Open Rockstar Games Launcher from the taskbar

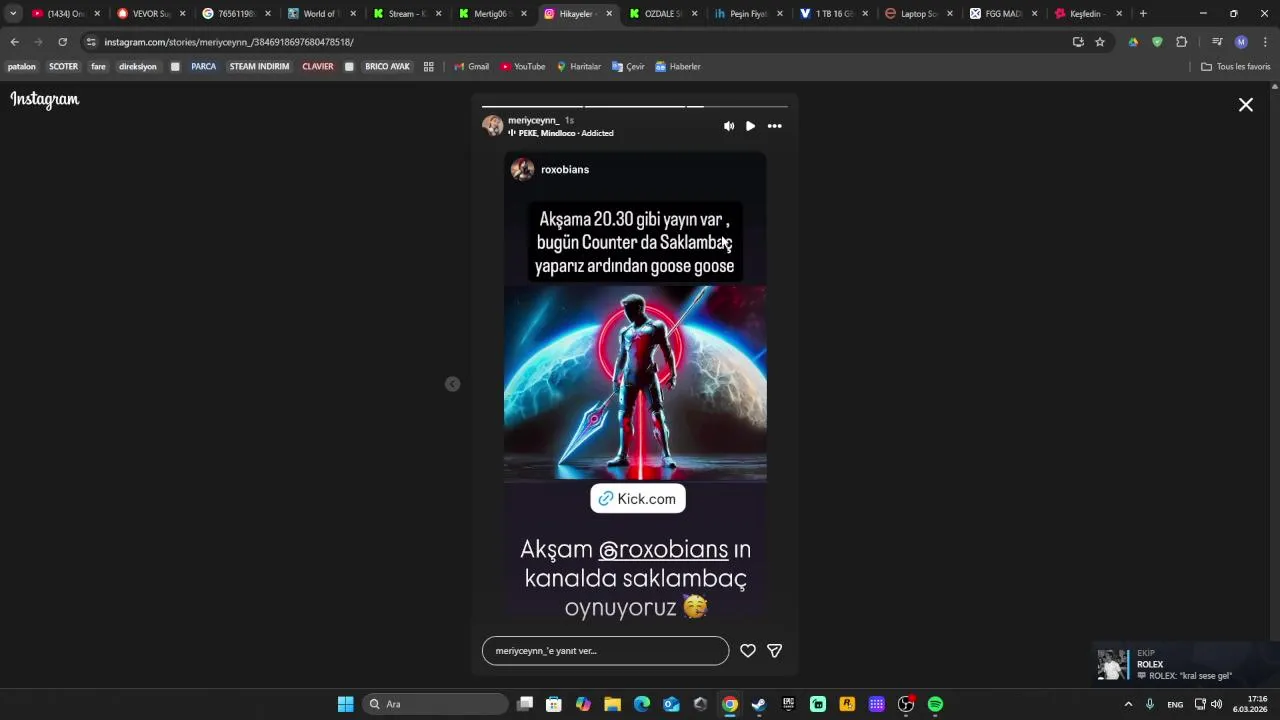click(x=847, y=704)
